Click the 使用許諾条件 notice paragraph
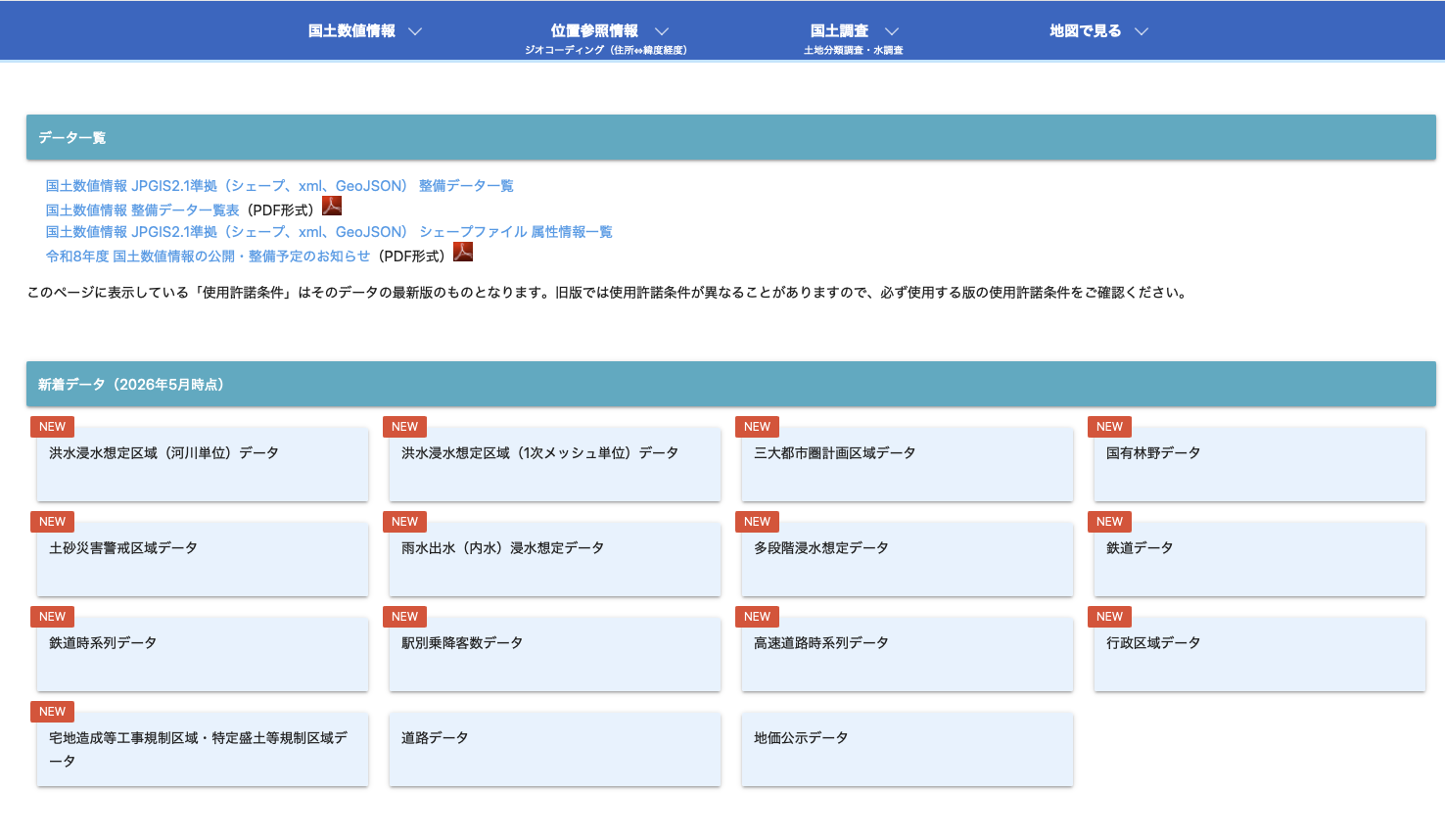This screenshot has height=840, width=1445. click(608, 293)
